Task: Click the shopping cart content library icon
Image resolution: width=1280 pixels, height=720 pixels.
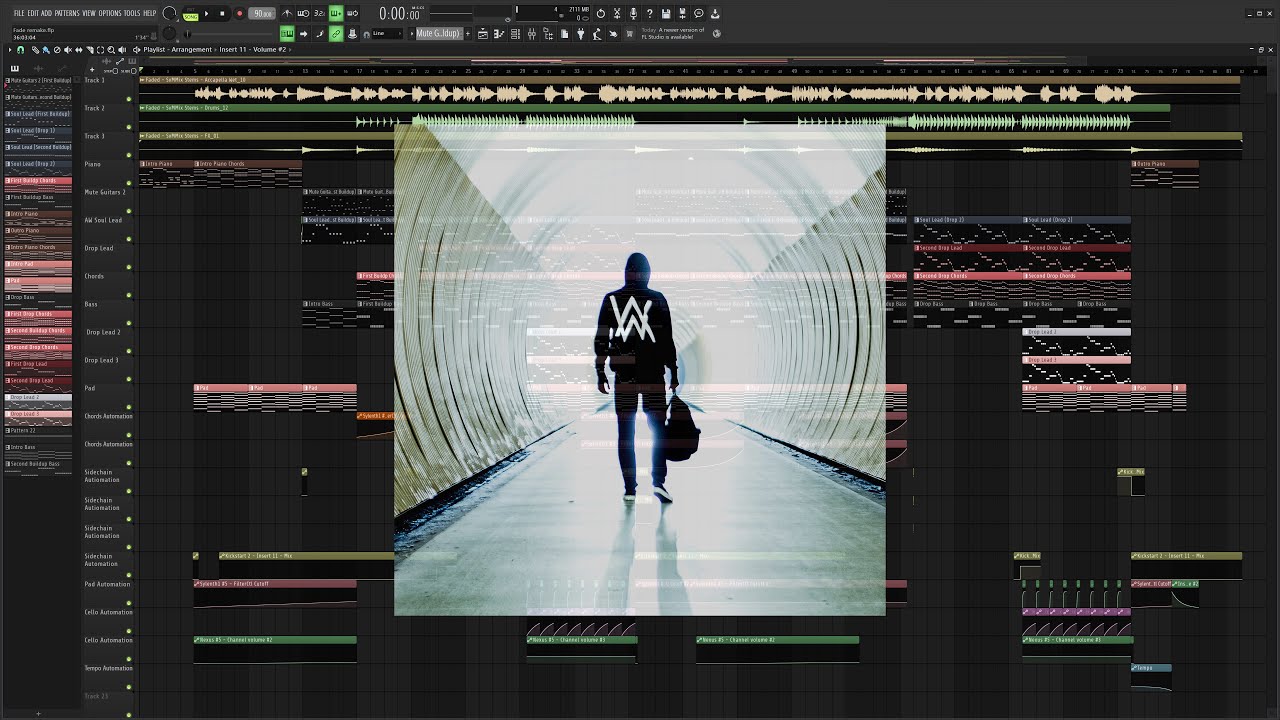Action: tap(629, 34)
